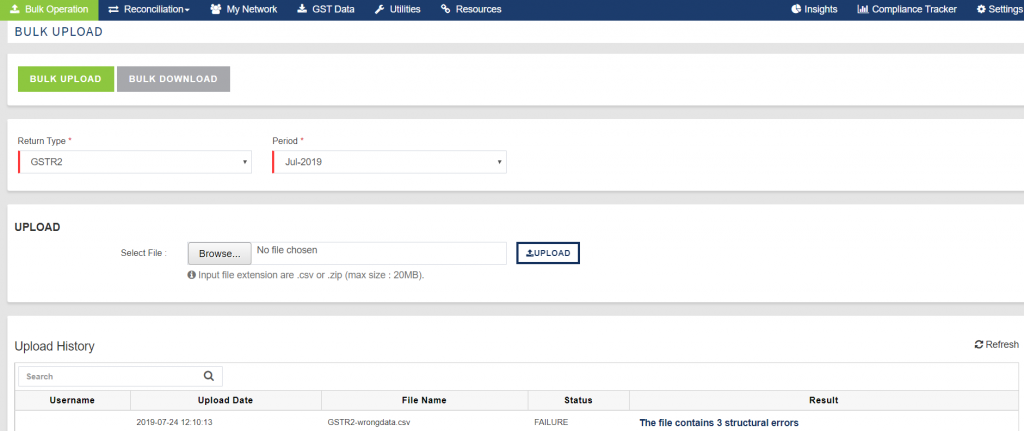This screenshot has height=431, width=1024.
Task: Click the gear icon beside Settings
Action: click(982, 10)
